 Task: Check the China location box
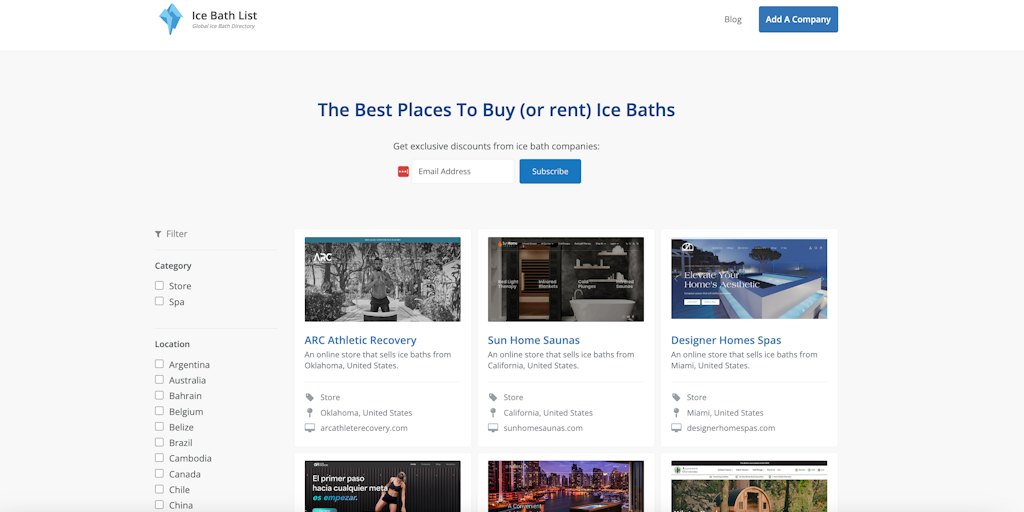tap(159, 505)
